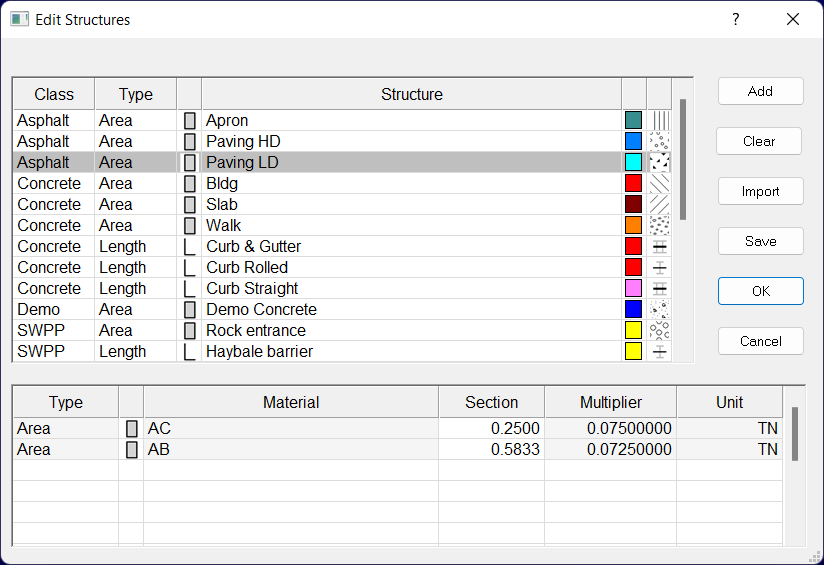Click the area icon beside AB material
This screenshot has width=824, height=565.
pyautogui.click(x=131, y=450)
